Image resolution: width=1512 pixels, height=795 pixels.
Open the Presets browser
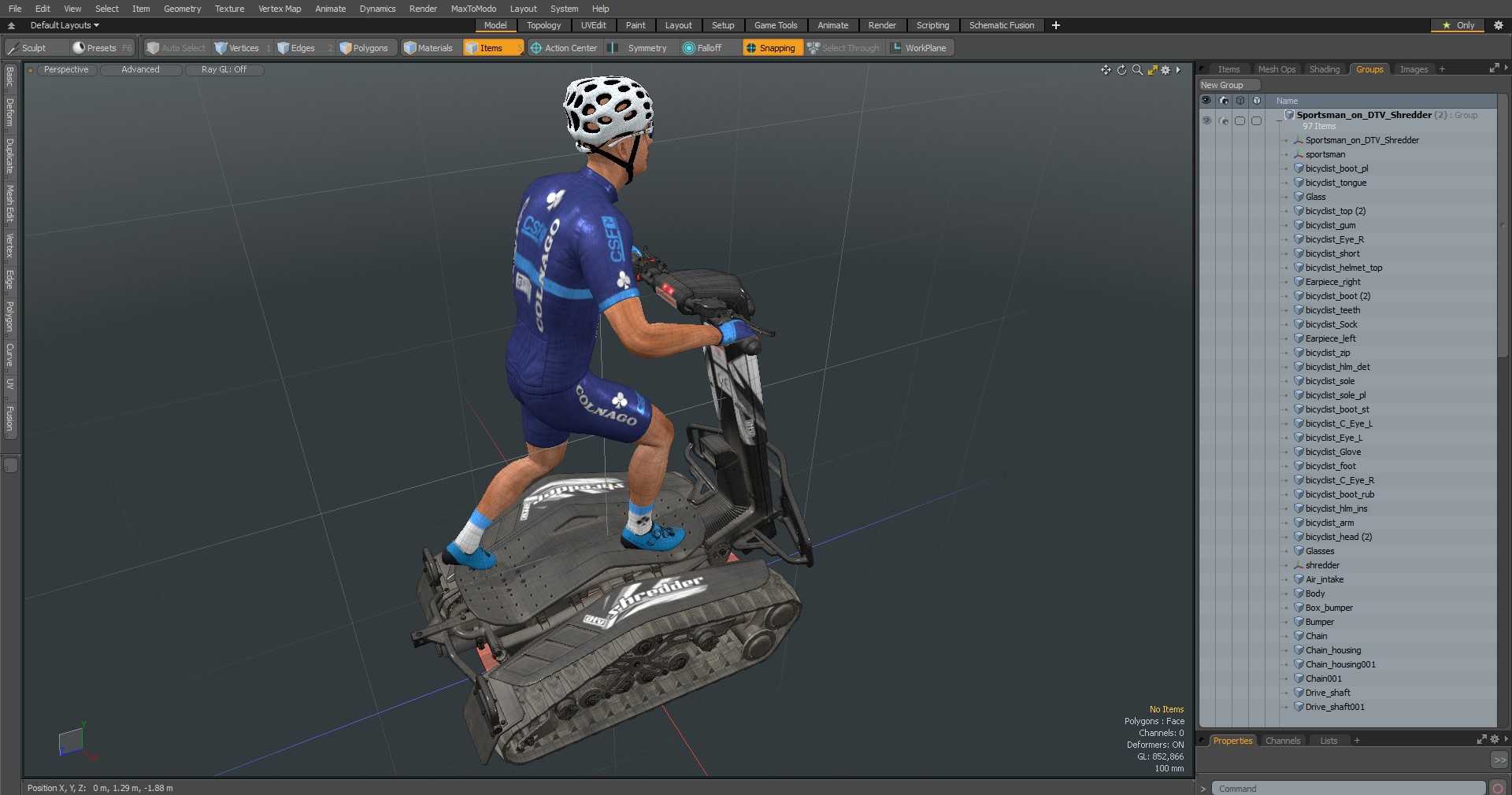[x=102, y=48]
